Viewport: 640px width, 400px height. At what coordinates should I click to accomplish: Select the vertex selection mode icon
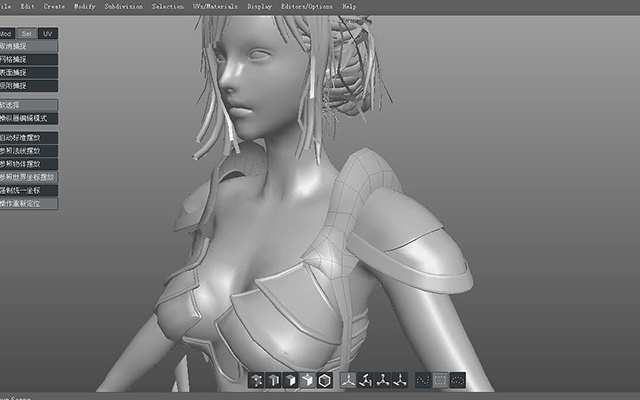(x=257, y=380)
